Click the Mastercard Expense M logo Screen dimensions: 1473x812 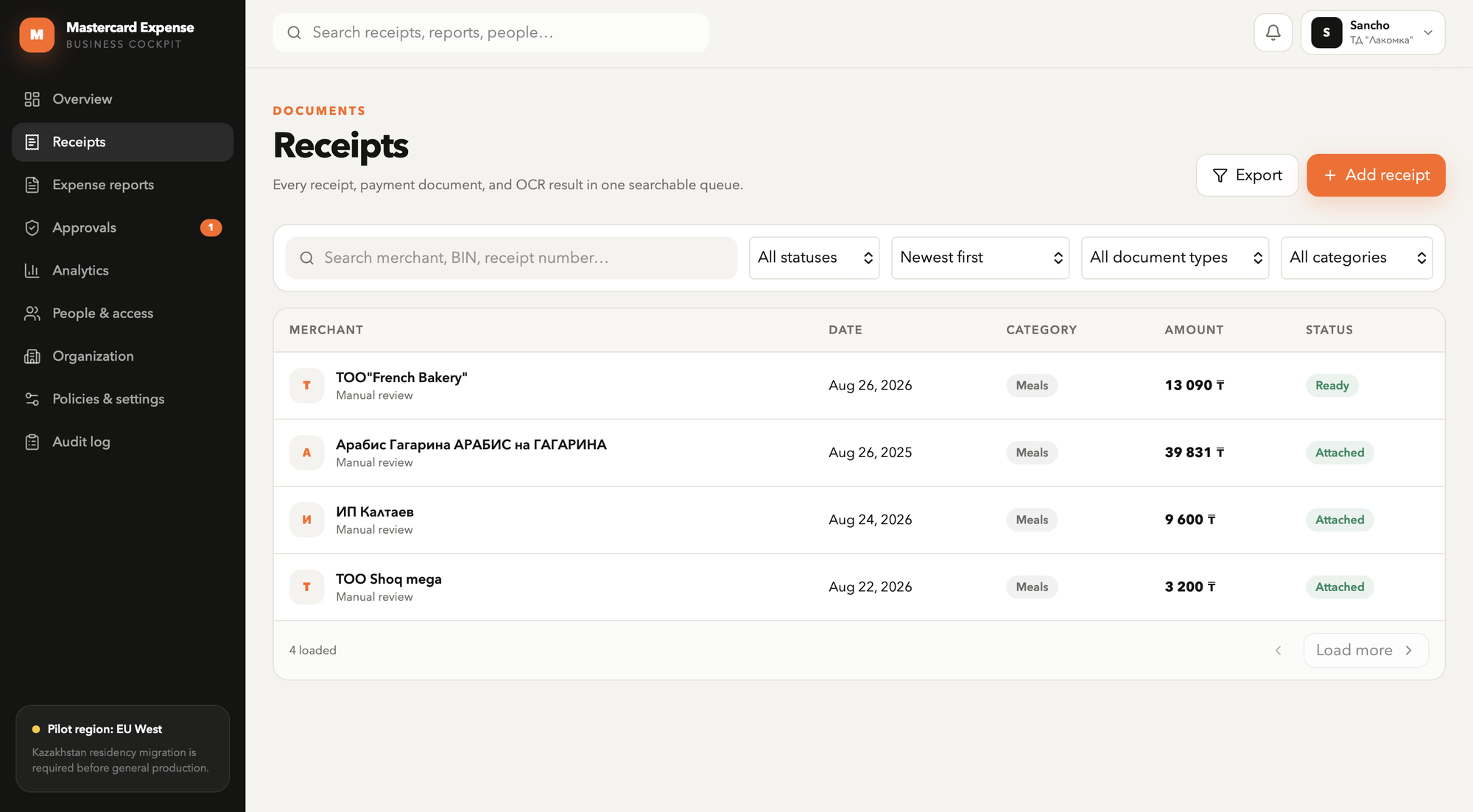(x=37, y=35)
